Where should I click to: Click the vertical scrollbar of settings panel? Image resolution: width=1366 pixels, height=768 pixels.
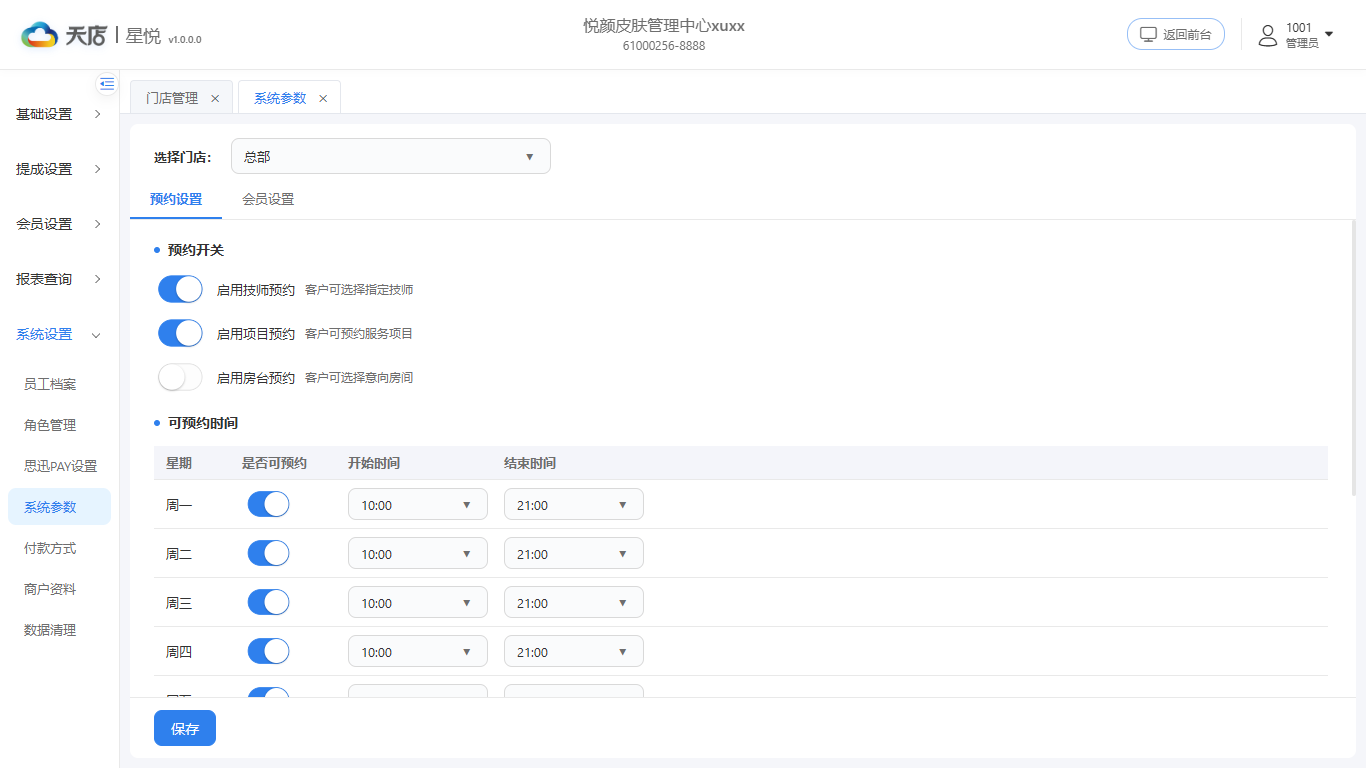tap(1354, 357)
